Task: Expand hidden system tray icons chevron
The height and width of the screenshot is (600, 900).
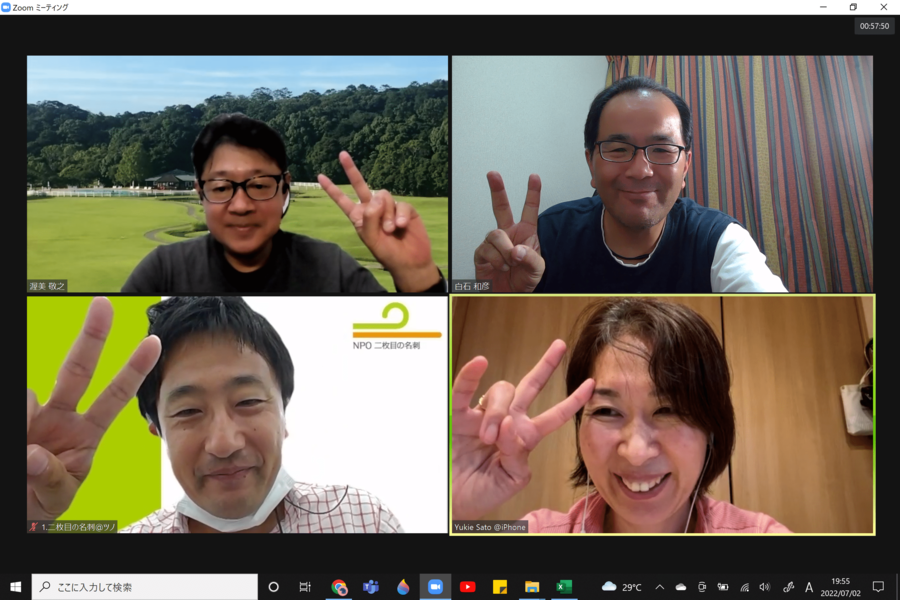Action: pos(659,587)
